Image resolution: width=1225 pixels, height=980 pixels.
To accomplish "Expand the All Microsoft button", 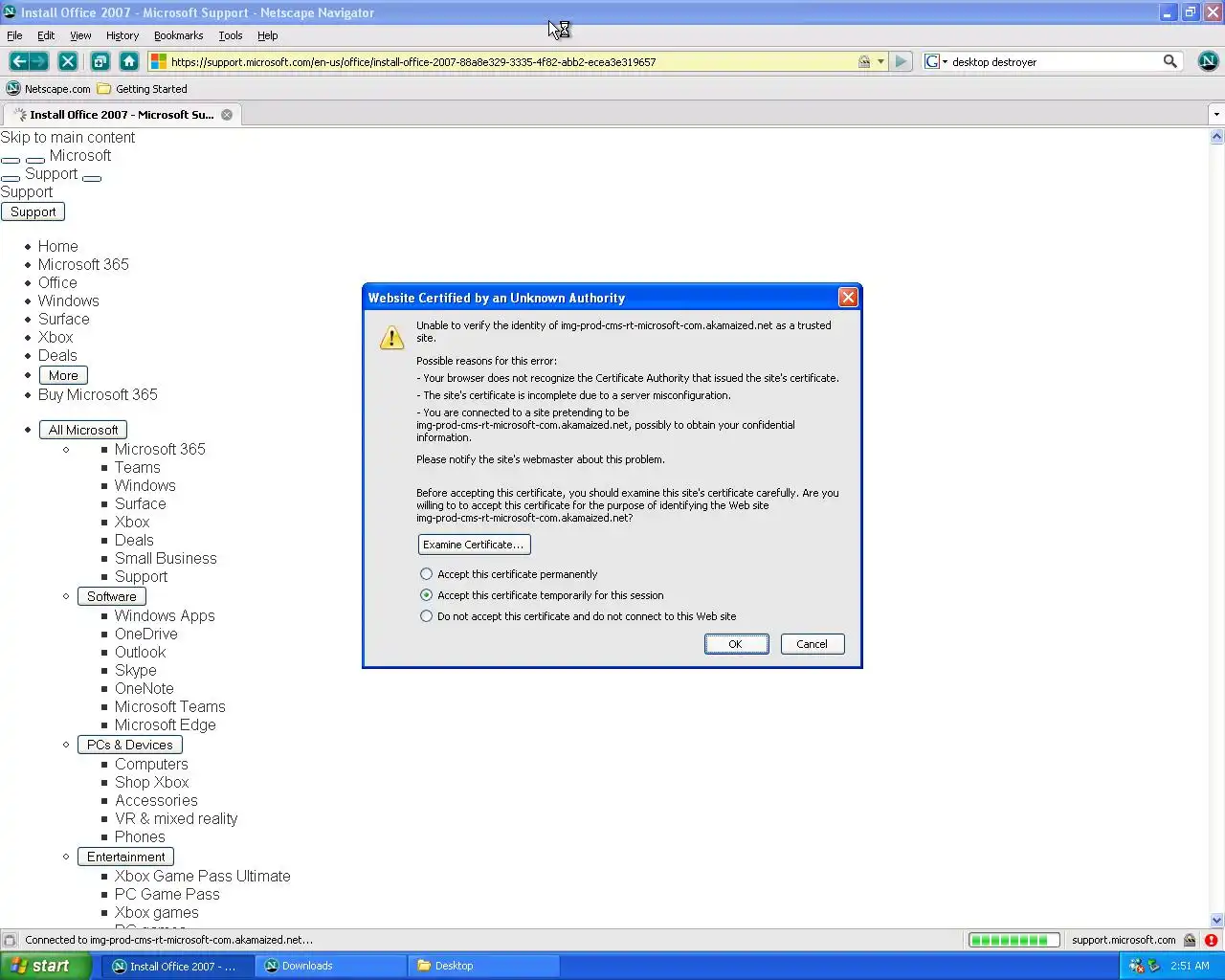I will click(x=83, y=430).
